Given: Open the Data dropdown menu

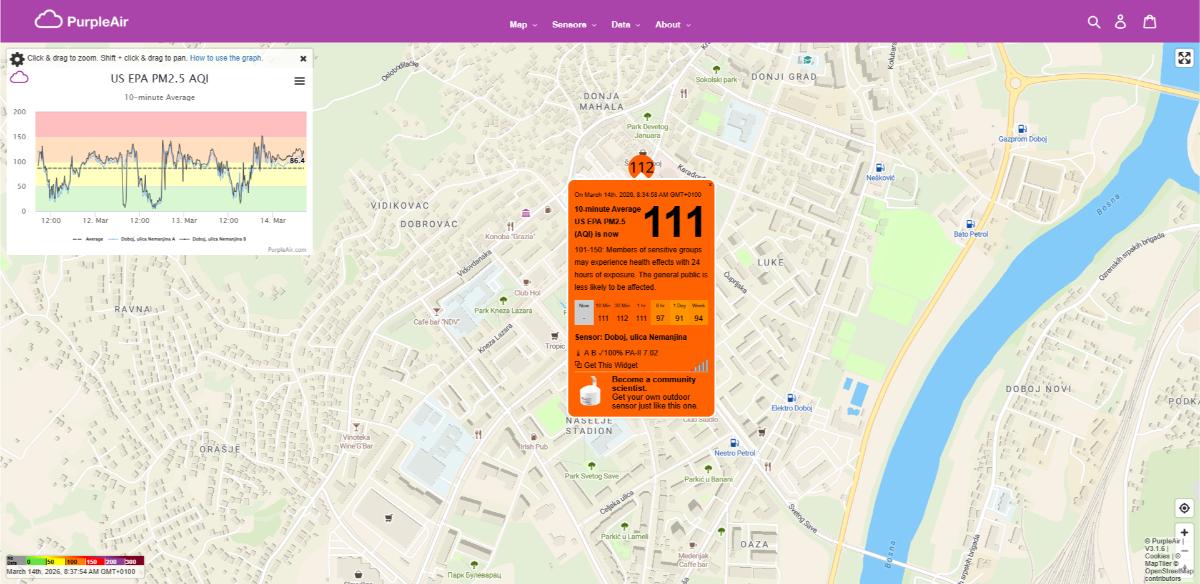Looking at the screenshot, I should point(621,24).
